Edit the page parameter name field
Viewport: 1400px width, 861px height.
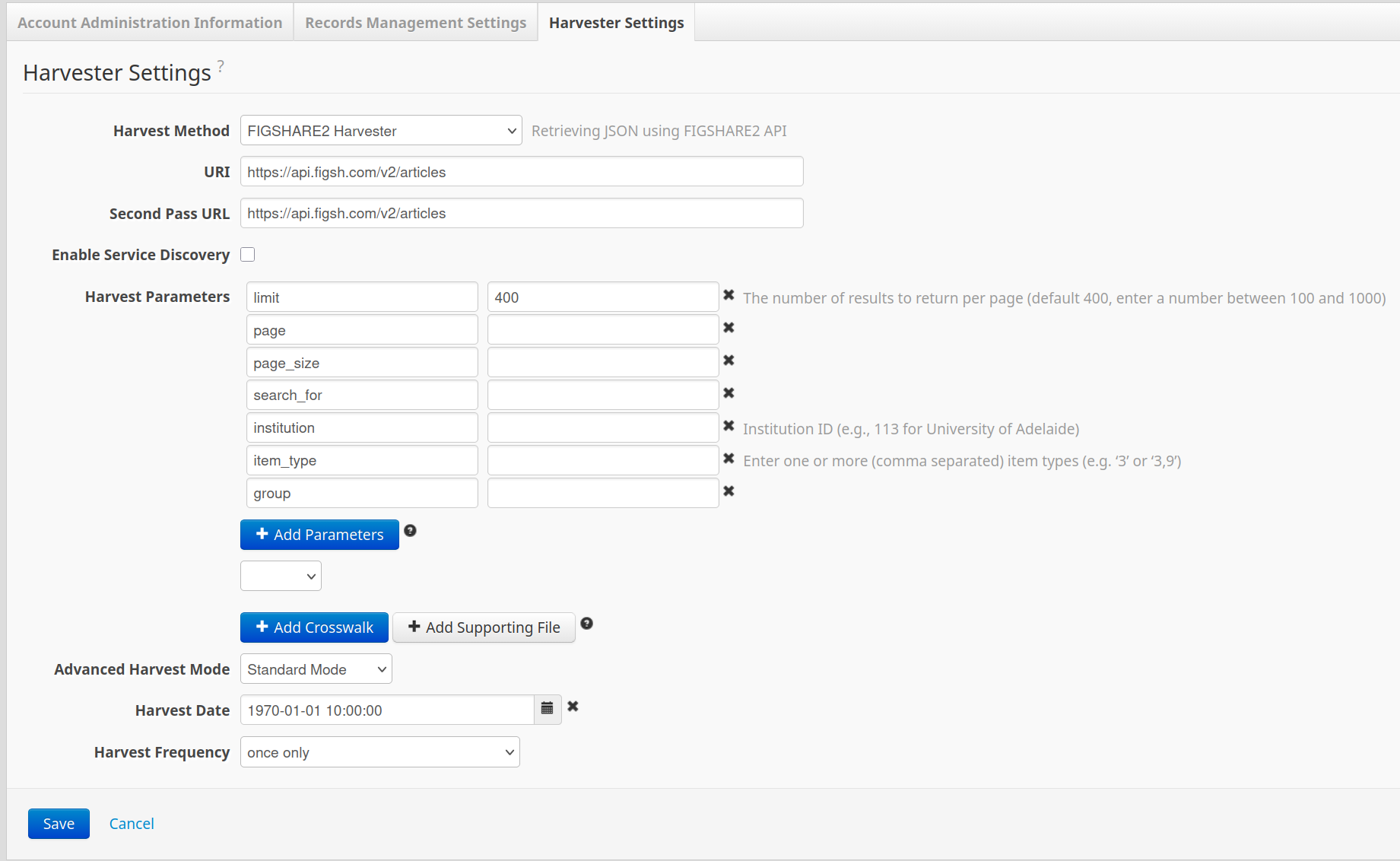362,330
